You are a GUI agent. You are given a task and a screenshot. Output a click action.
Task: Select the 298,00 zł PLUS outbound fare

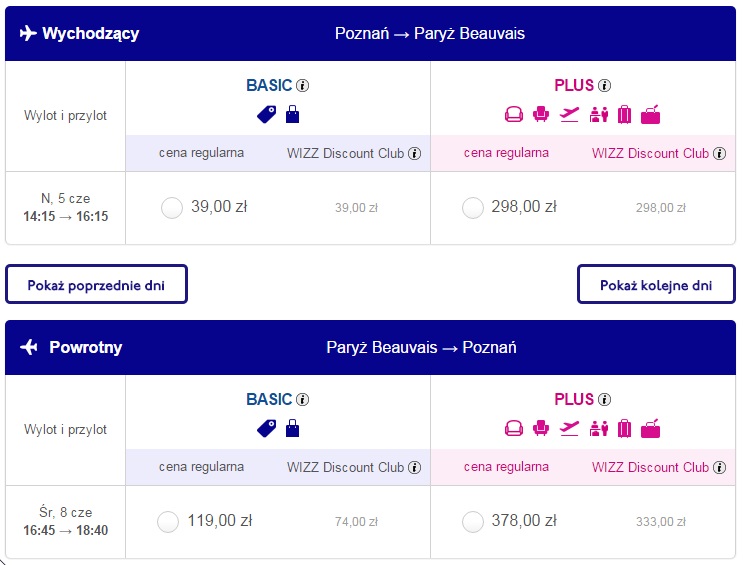[473, 207]
